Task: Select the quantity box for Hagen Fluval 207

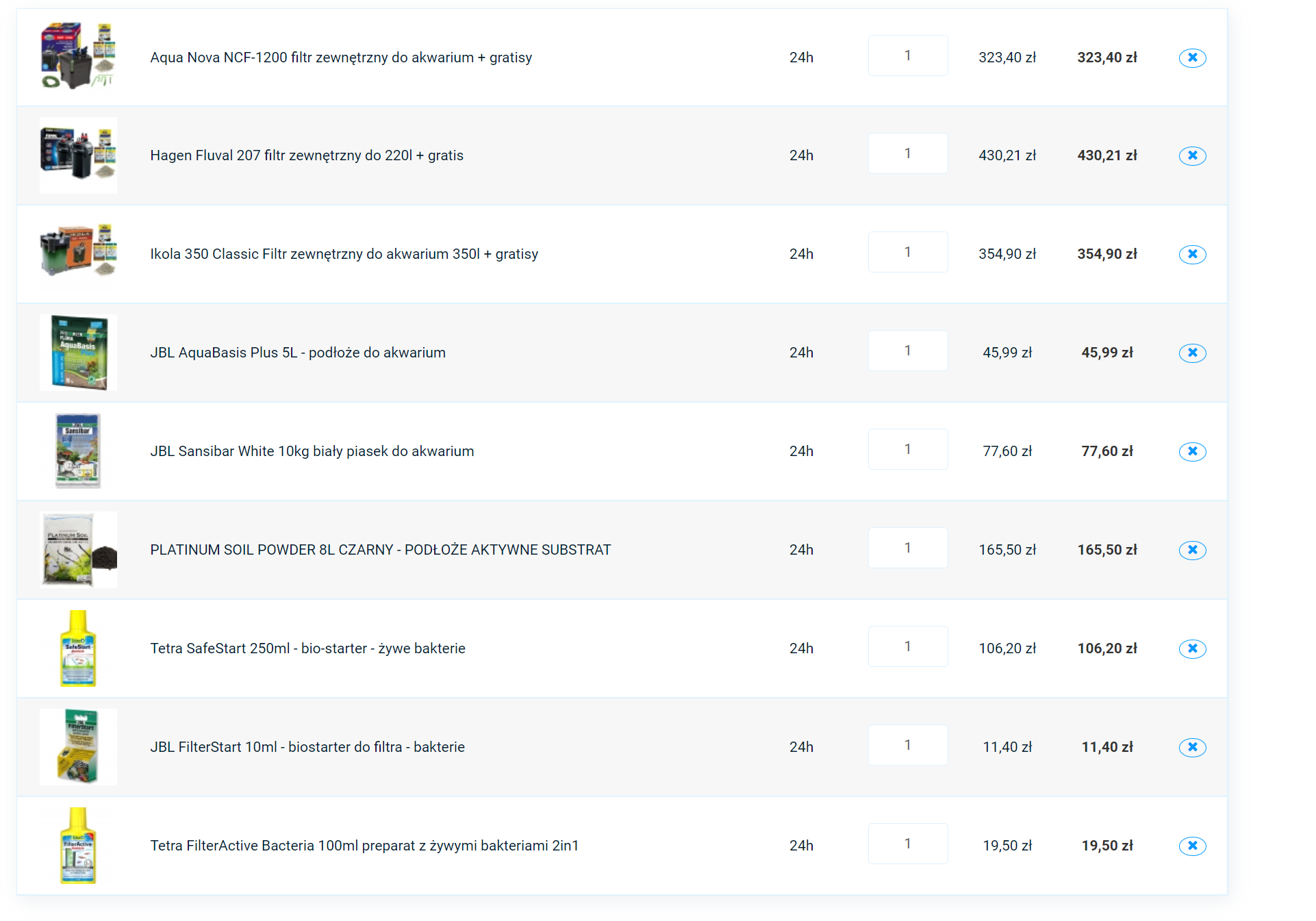Action: tap(908, 153)
